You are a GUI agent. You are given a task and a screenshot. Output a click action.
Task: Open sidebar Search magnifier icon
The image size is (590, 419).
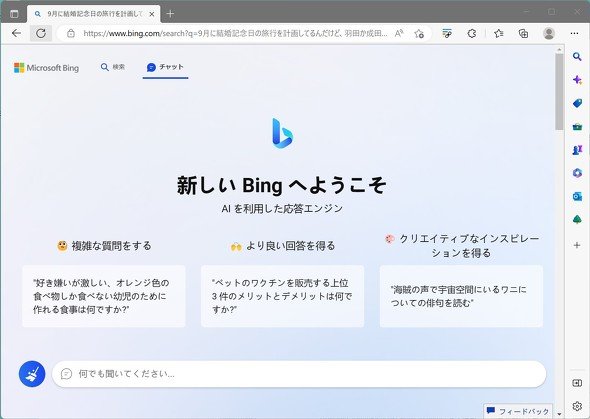pos(577,57)
